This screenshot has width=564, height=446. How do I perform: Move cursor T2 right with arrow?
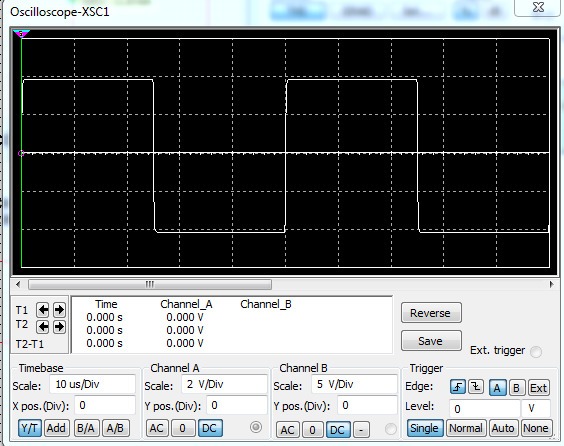[x=59, y=327]
